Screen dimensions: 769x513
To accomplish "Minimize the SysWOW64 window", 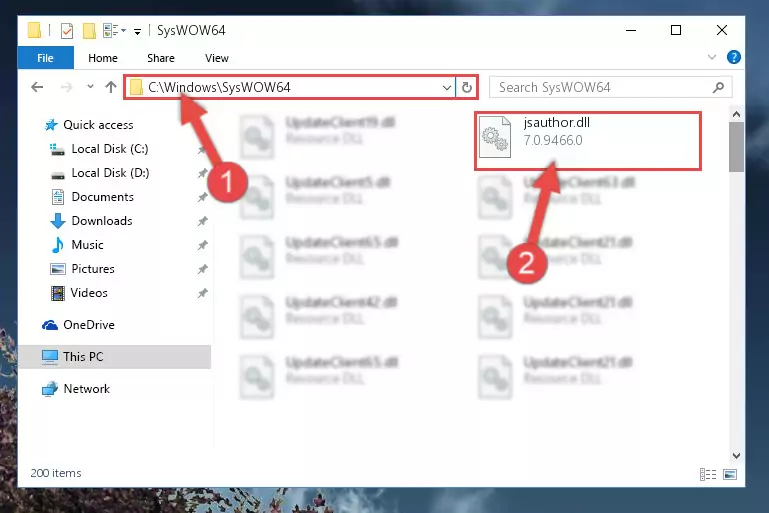I will 631,30.
